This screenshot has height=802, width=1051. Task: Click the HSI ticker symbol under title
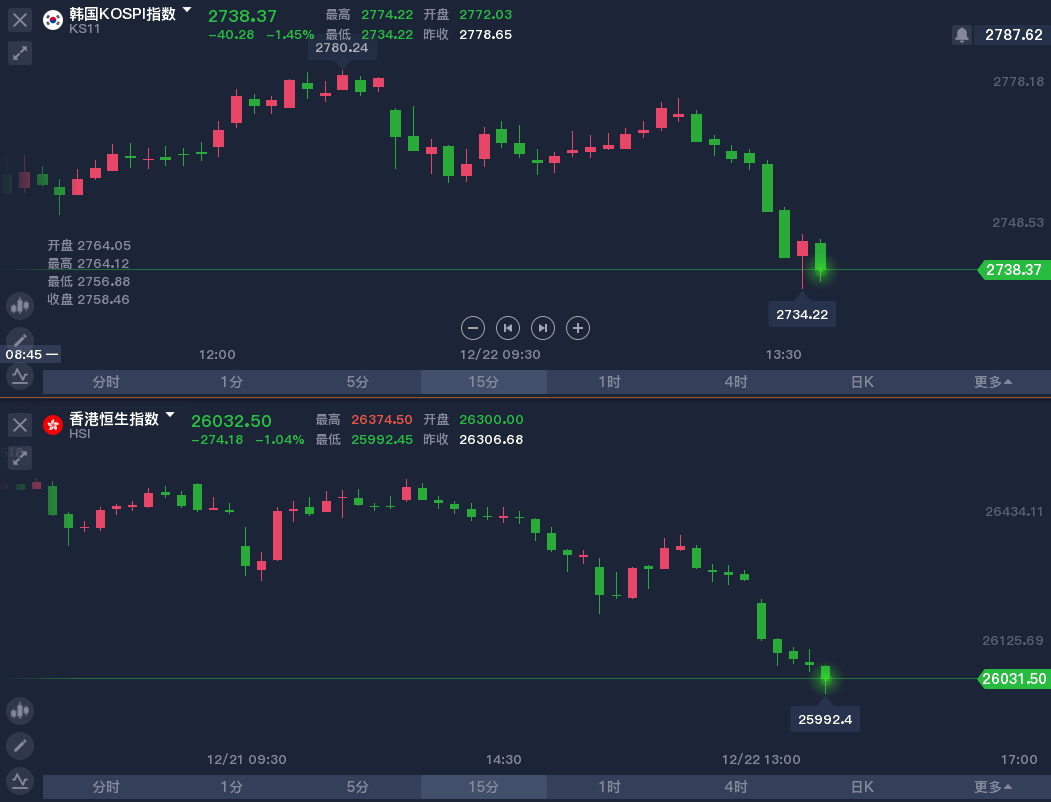tap(80, 433)
